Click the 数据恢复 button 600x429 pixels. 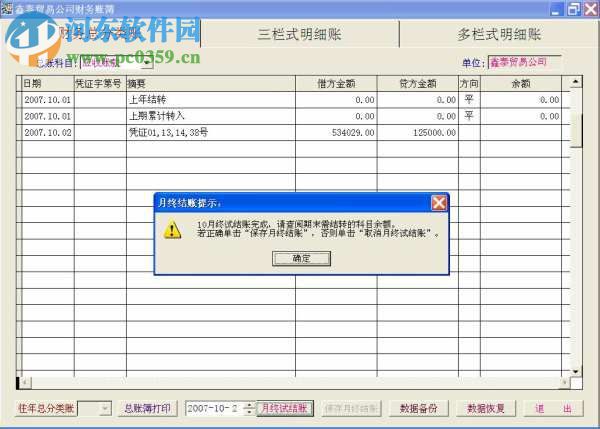coord(486,408)
